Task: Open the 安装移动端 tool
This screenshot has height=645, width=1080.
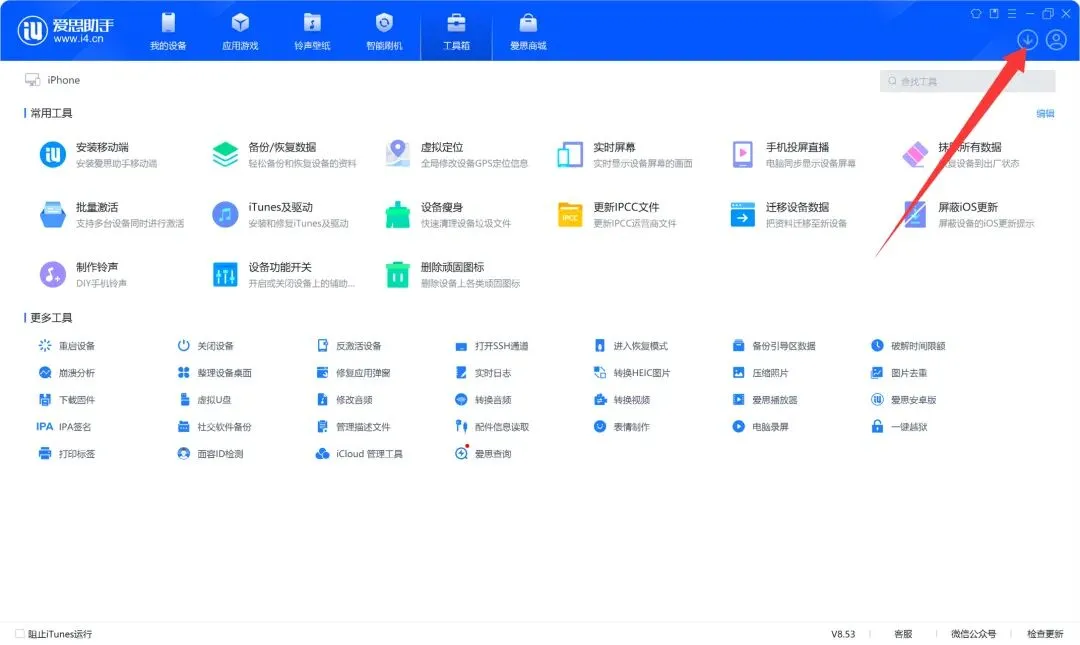Action: [x=98, y=154]
